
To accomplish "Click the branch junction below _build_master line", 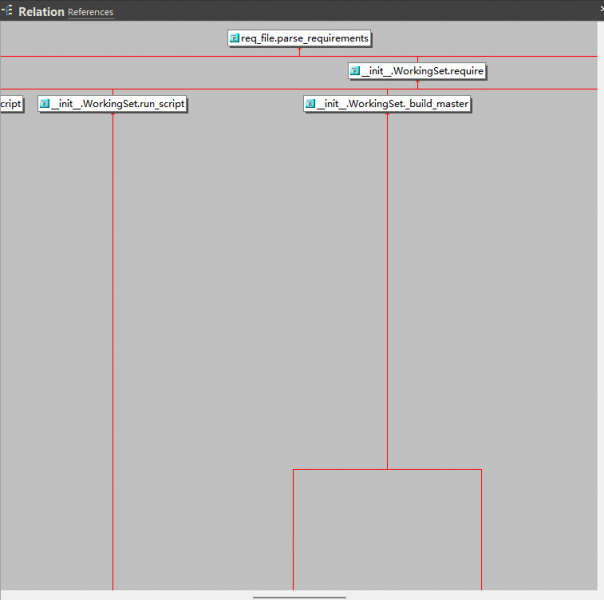I will click(387, 469).
